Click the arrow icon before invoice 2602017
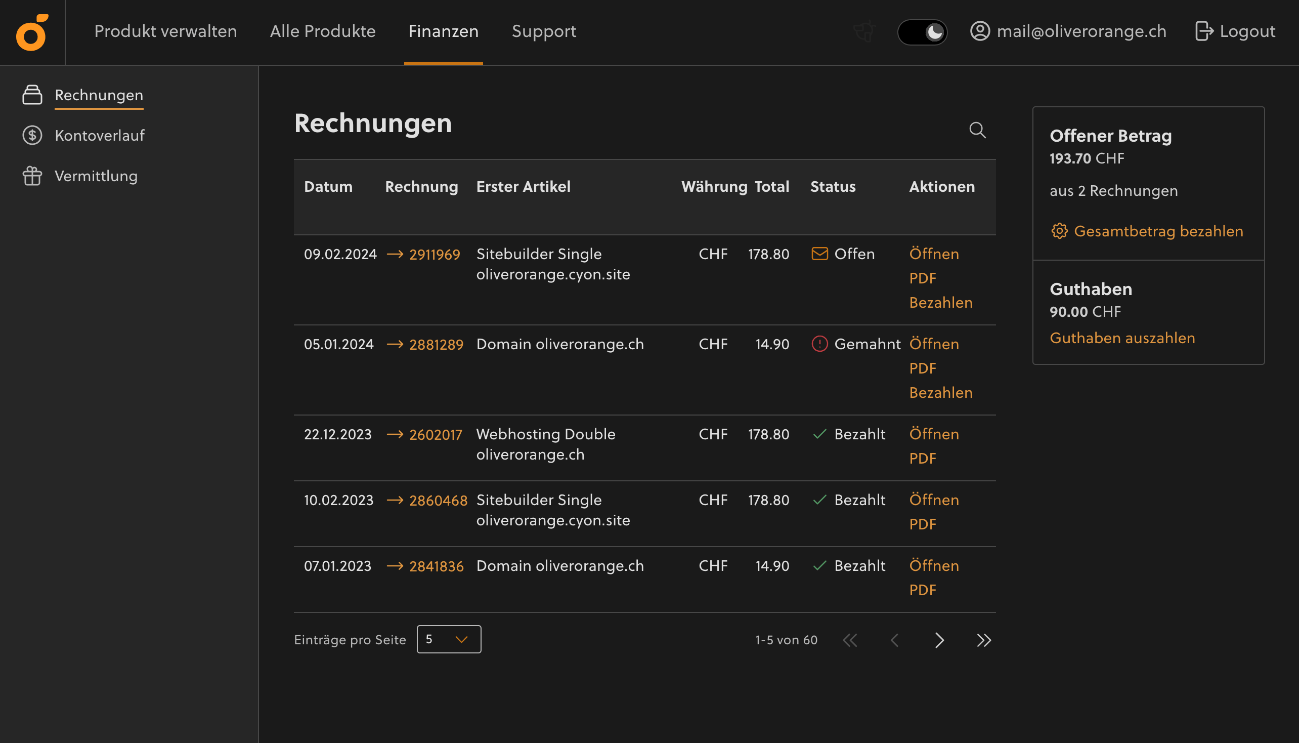The width and height of the screenshot is (1299, 743). (394, 434)
